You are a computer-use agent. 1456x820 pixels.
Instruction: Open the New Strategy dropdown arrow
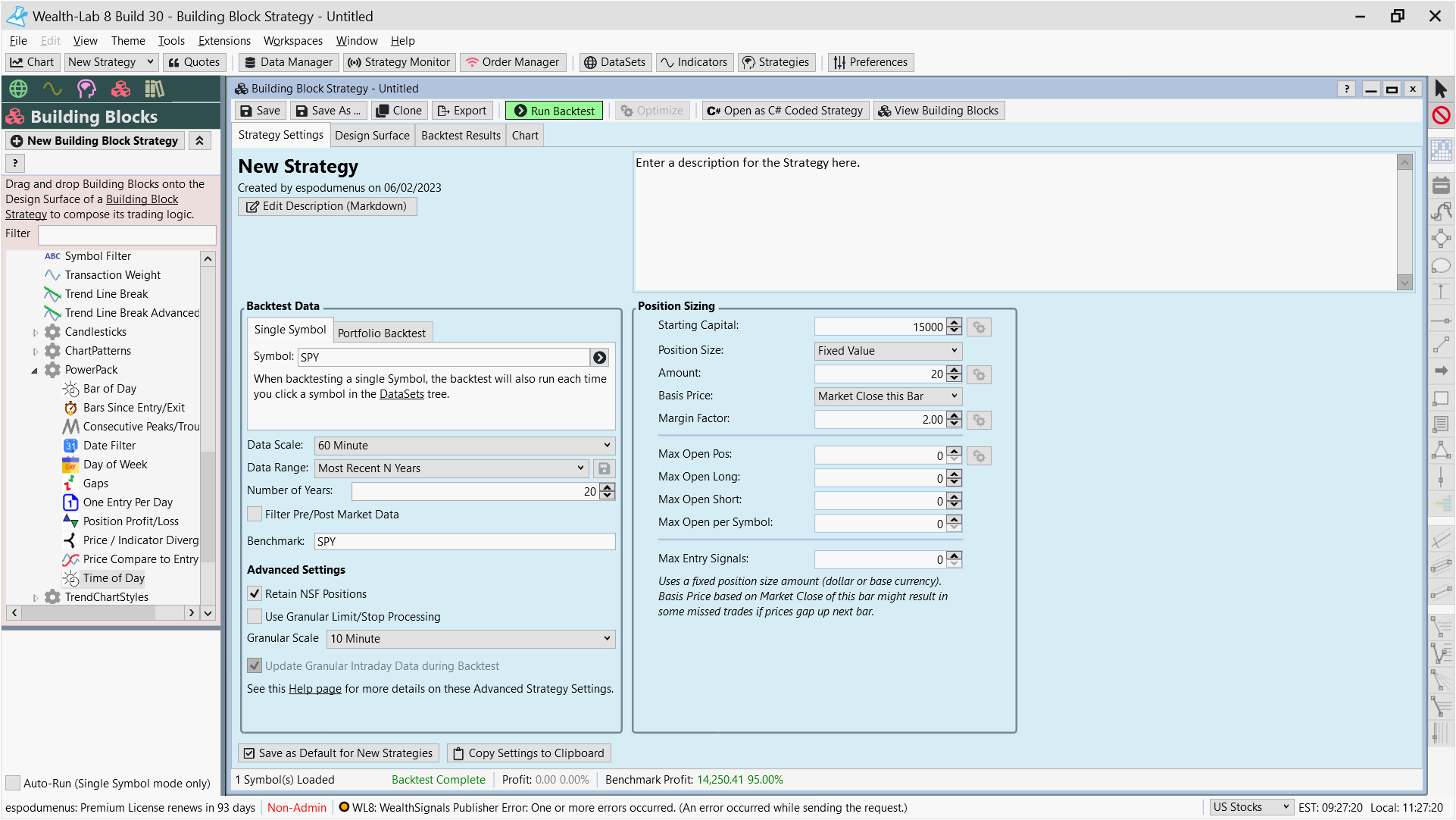[x=149, y=62]
